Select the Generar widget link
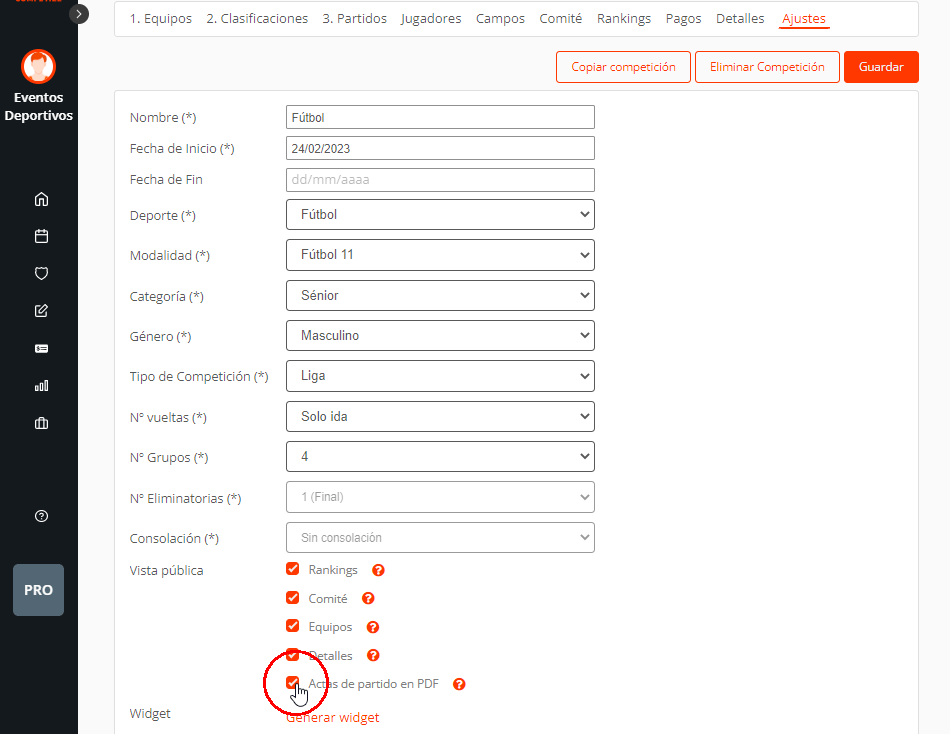Viewport: 950px width, 734px height. (x=332, y=717)
